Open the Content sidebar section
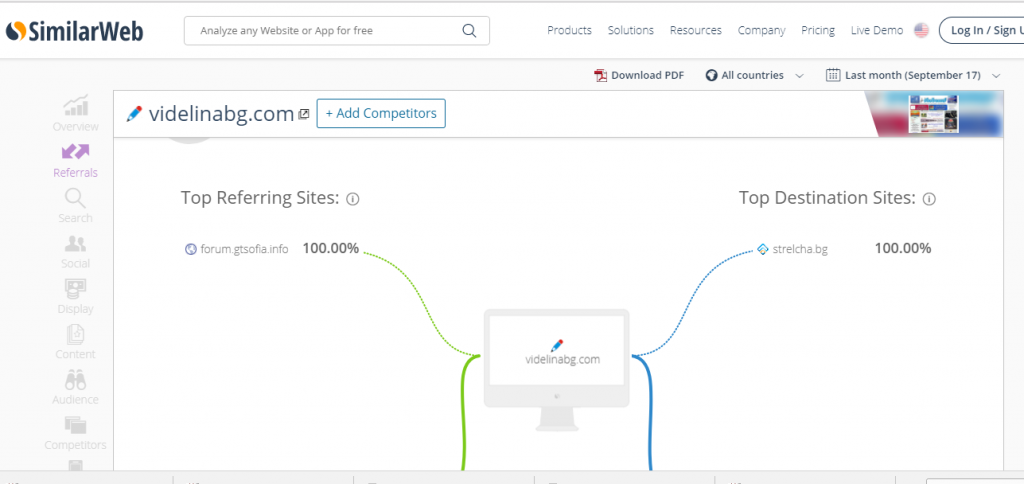The width and height of the screenshot is (1024, 484). pyautogui.click(x=76, y=342)
